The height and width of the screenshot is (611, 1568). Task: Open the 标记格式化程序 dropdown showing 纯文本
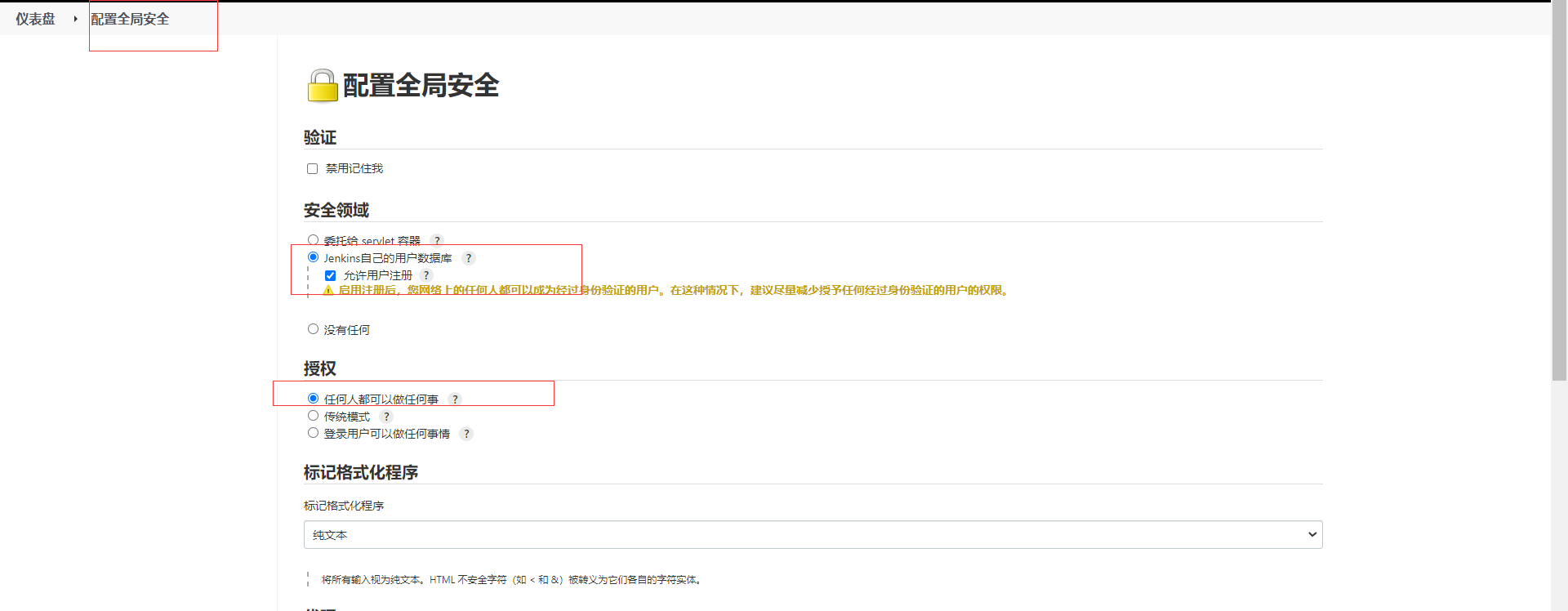pos(813,535)
